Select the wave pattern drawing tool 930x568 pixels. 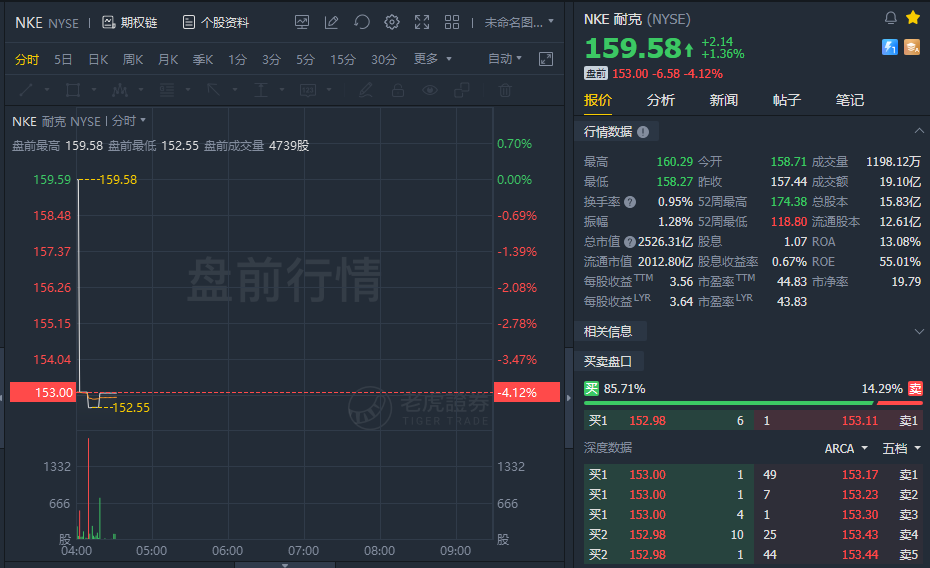coord(120,90)
